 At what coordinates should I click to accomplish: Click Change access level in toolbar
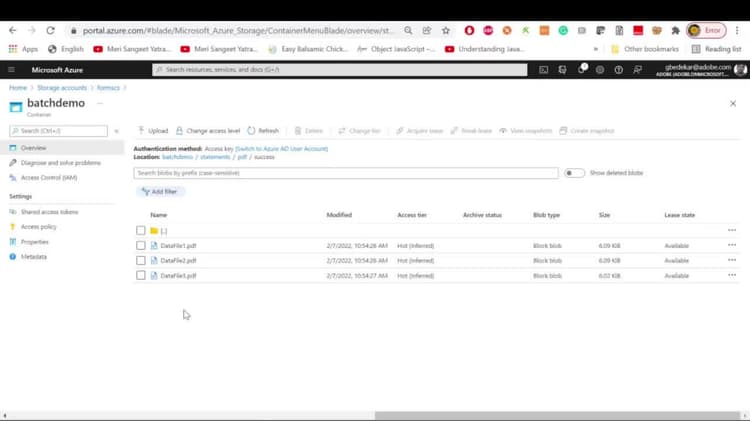[208, 131]
